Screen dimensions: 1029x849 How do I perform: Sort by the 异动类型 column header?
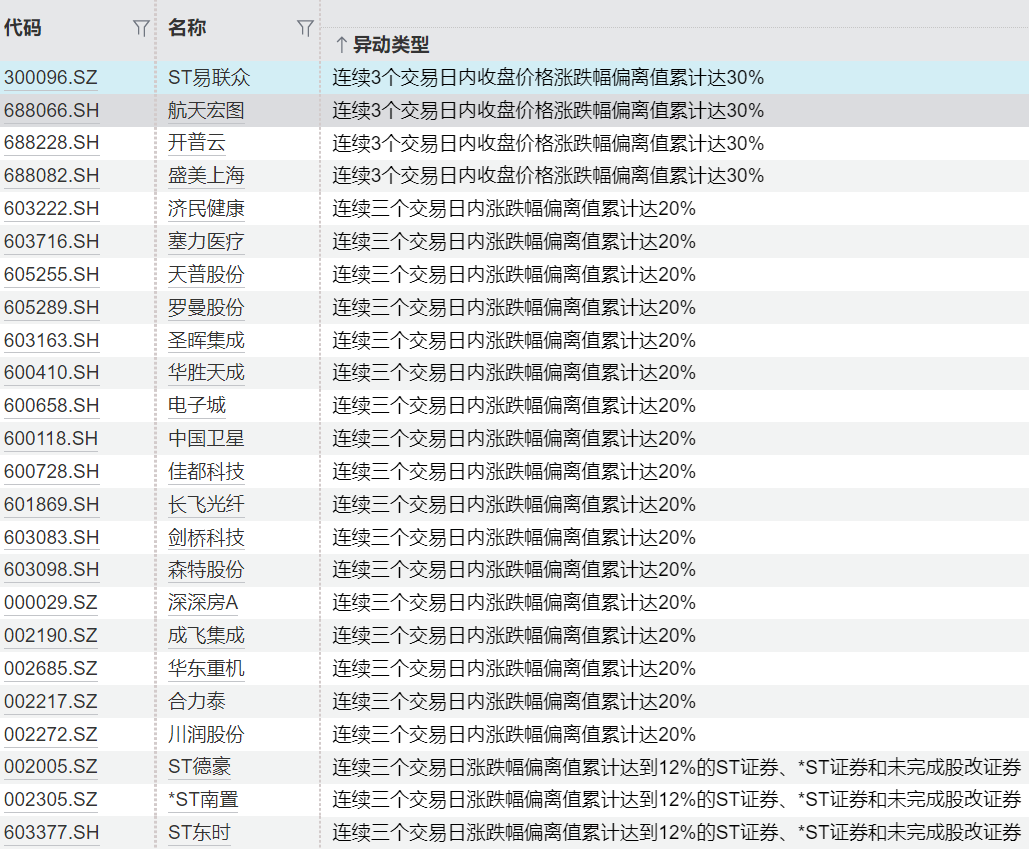point(390,45)
